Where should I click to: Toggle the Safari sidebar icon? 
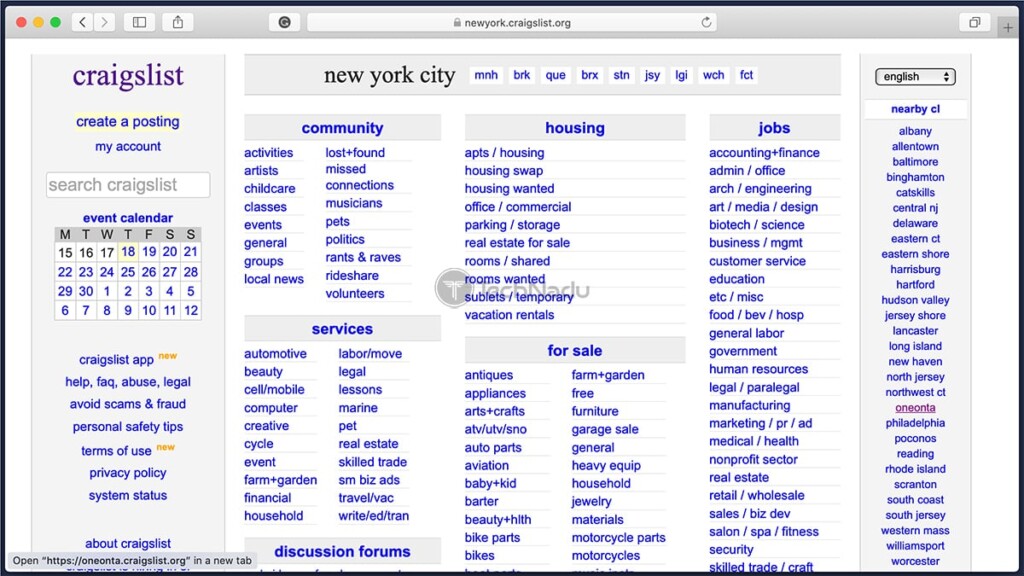click(139, 22)
